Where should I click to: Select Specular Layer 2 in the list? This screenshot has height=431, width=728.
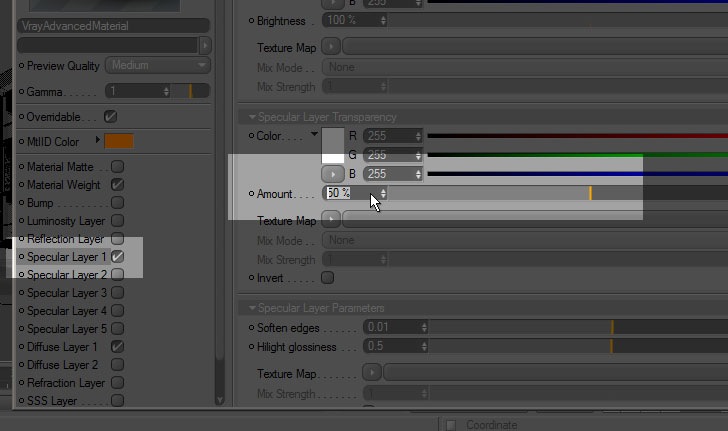tap(66, 275)
